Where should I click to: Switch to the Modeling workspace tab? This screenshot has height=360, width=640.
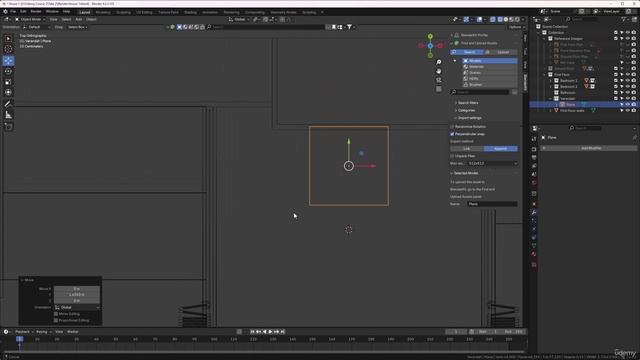[x=103, y=12]
